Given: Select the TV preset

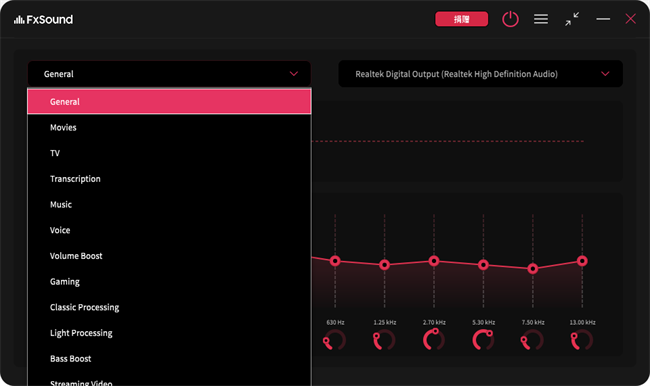Looking at the screenshot, I should tap(169, 153).
